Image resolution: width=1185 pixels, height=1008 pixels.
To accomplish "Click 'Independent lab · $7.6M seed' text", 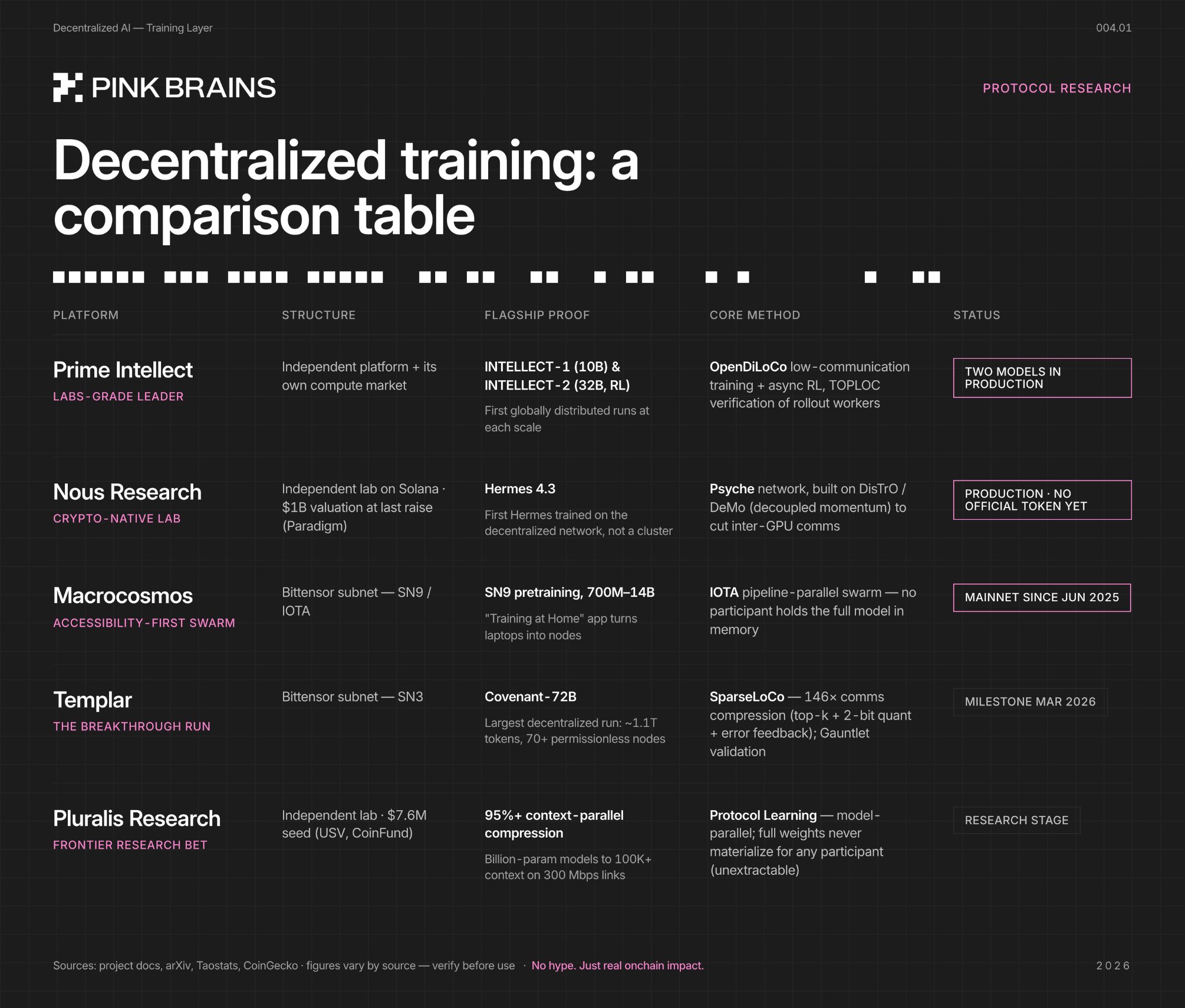I will tap(354, 824).
